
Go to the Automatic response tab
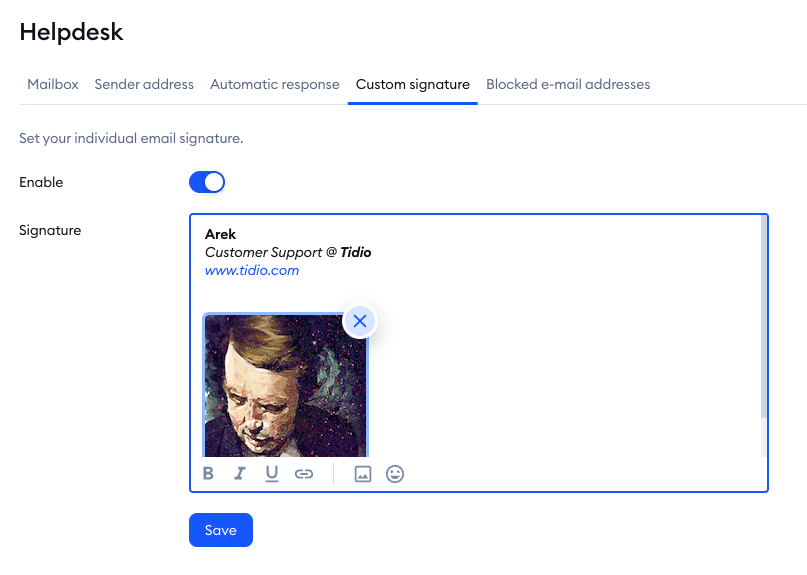pyautogui.click(x=275, y=84)
